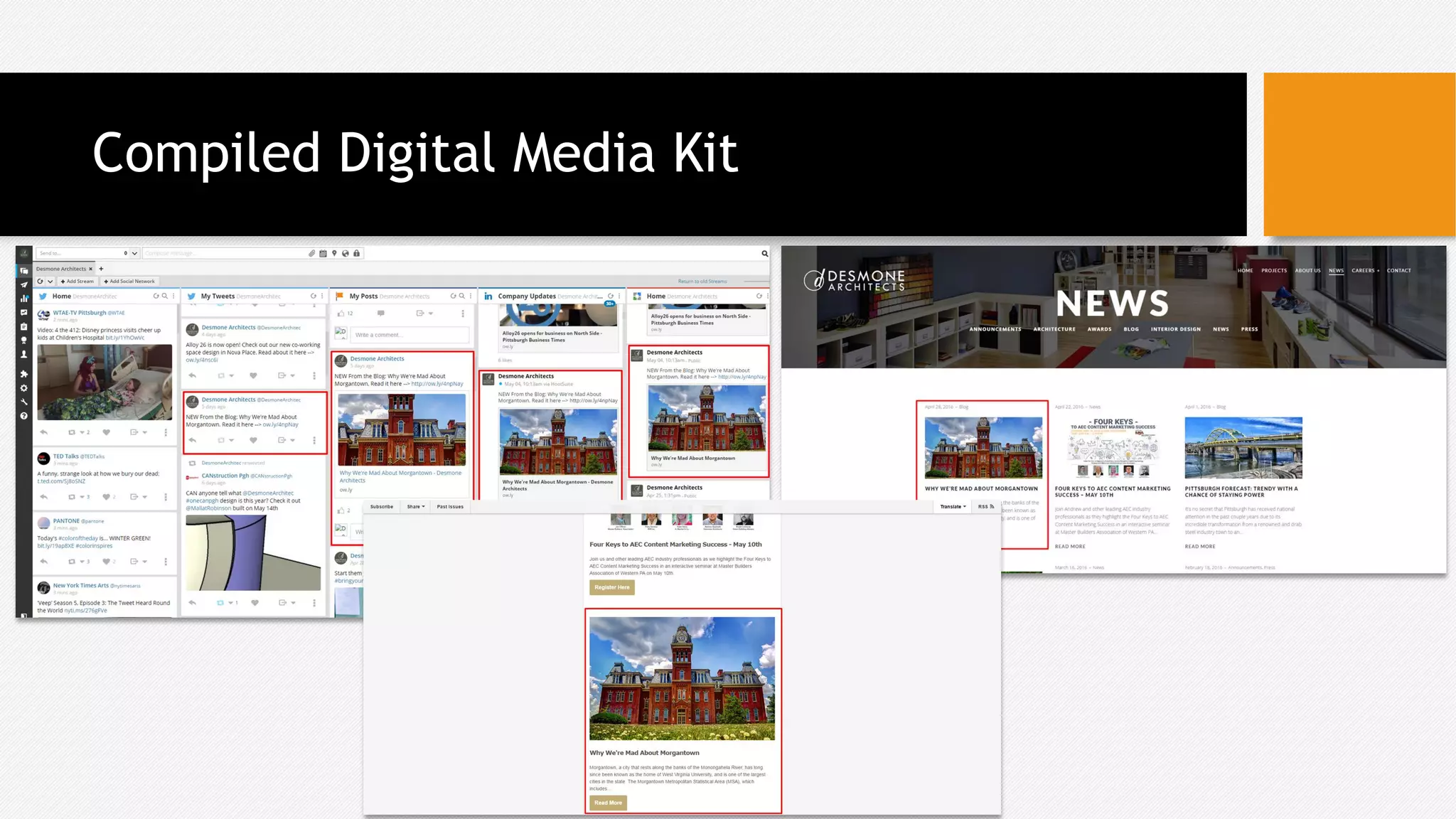Screen dimensions: 1456x819
Task: Click the globe targeting icon in compose box
Action: pyautogui.click(x=346, y=254)
